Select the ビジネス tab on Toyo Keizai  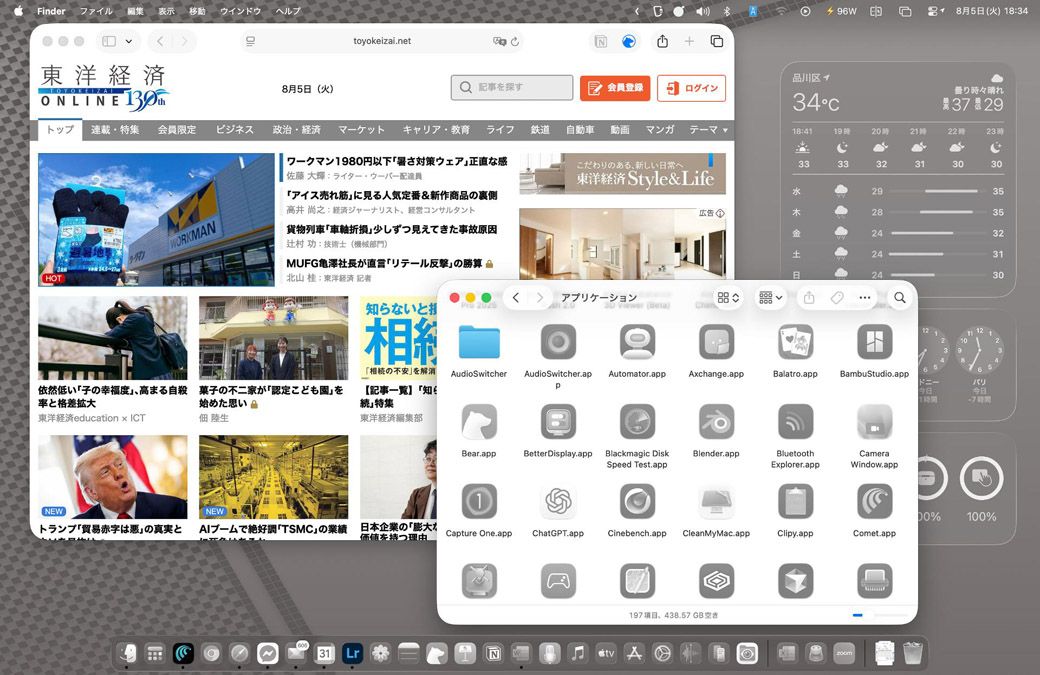(235, 129)
